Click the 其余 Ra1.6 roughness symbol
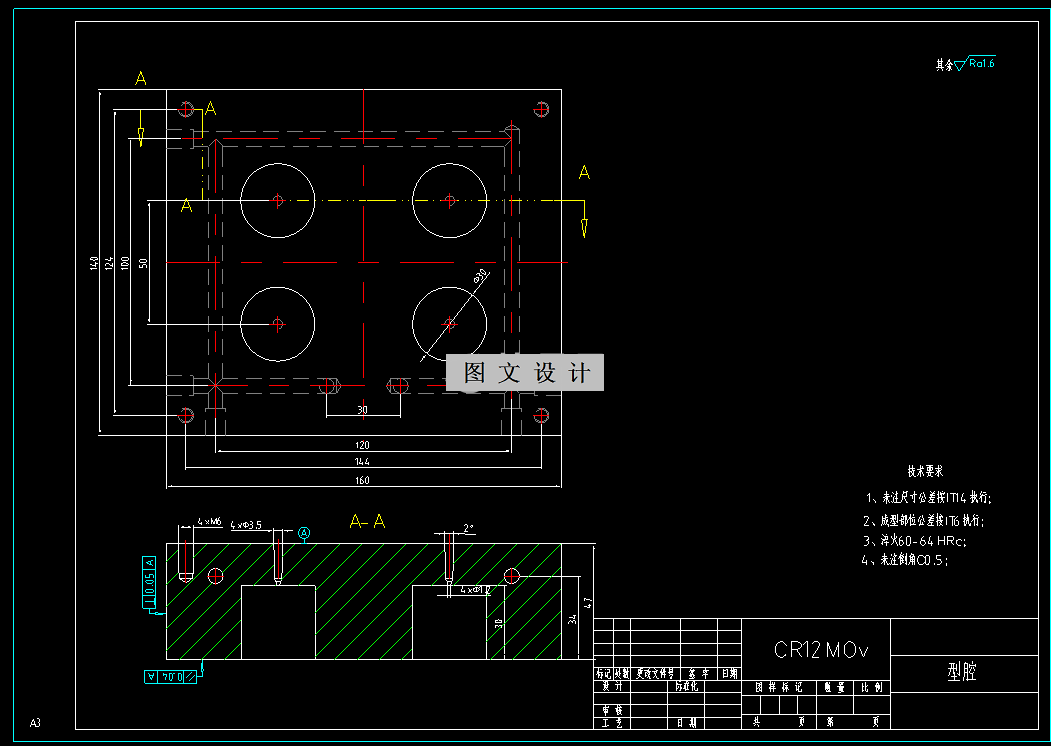The width and height of the screenshot is (1051, 746). point(965,64)
